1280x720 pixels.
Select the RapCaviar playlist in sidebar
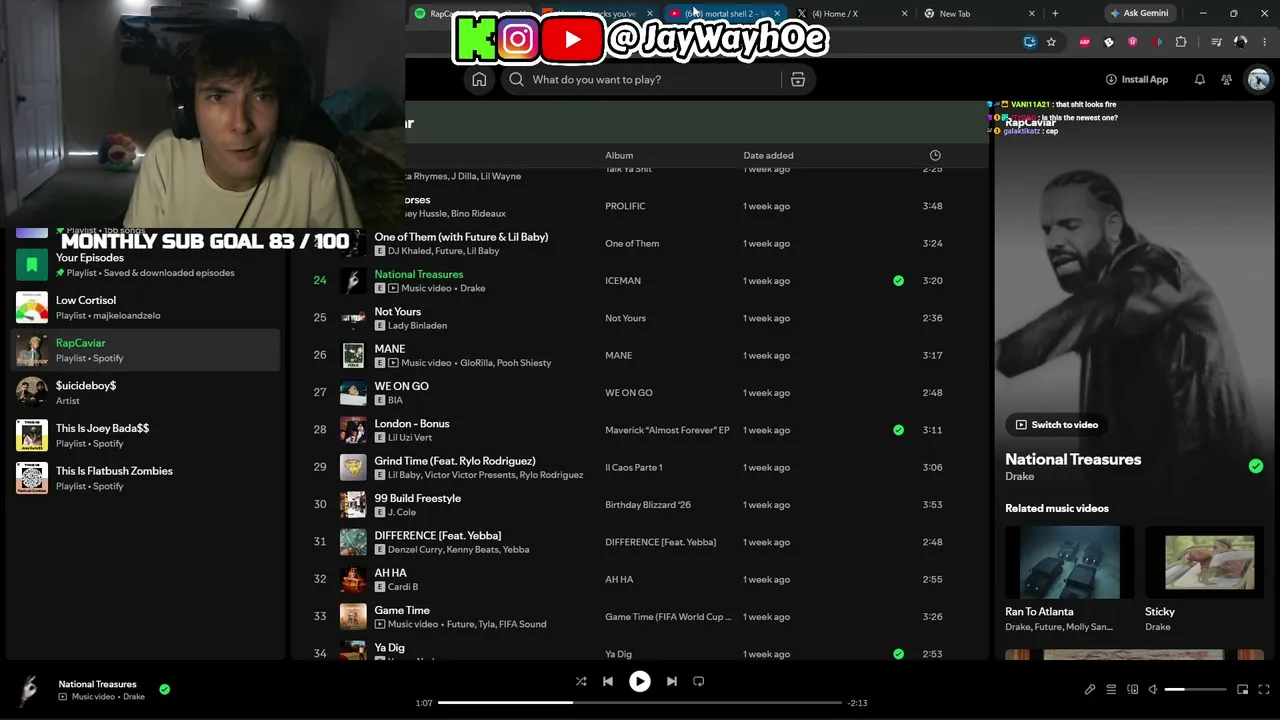[x=145, y=351]
